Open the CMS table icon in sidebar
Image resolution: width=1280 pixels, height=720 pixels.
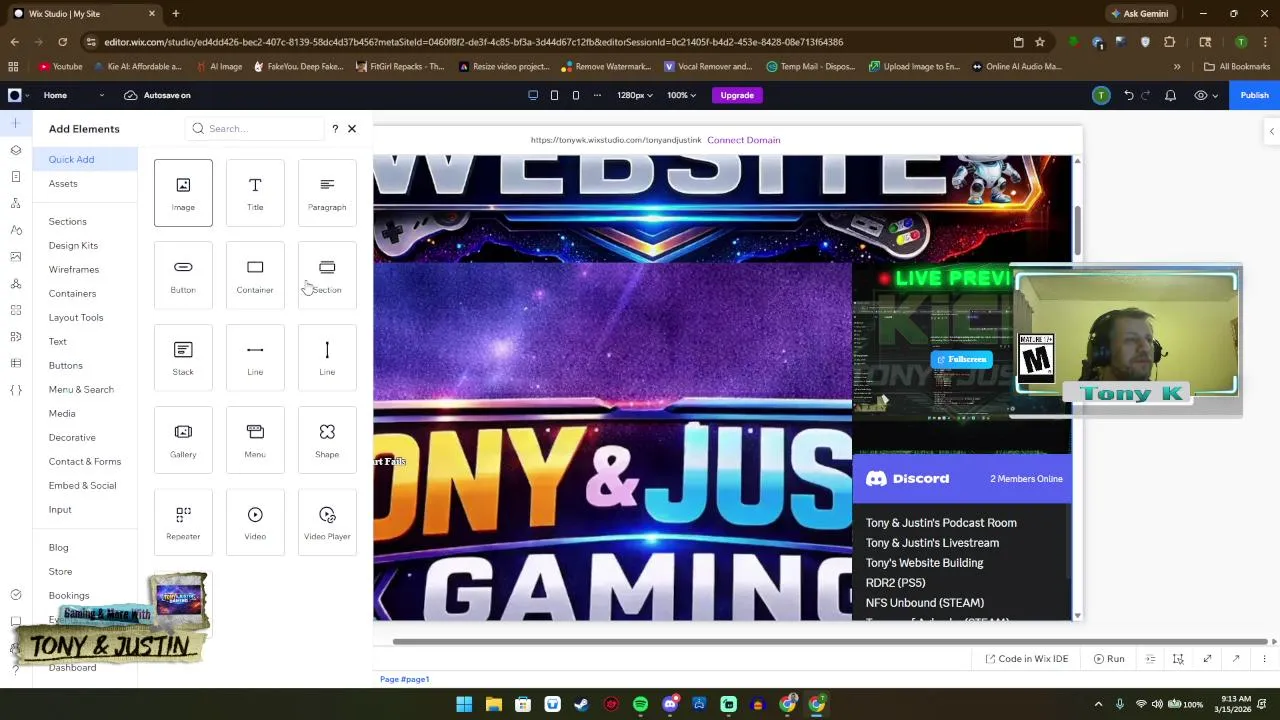pos(15,363)
